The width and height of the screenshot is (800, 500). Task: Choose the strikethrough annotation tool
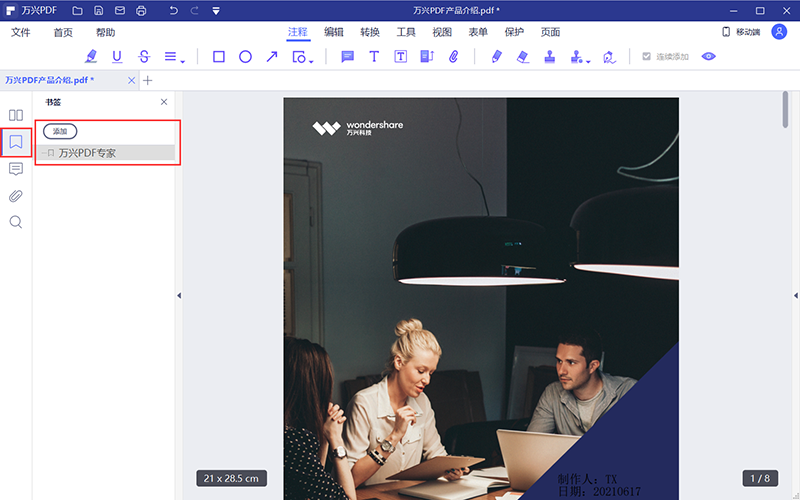point(144,57)
